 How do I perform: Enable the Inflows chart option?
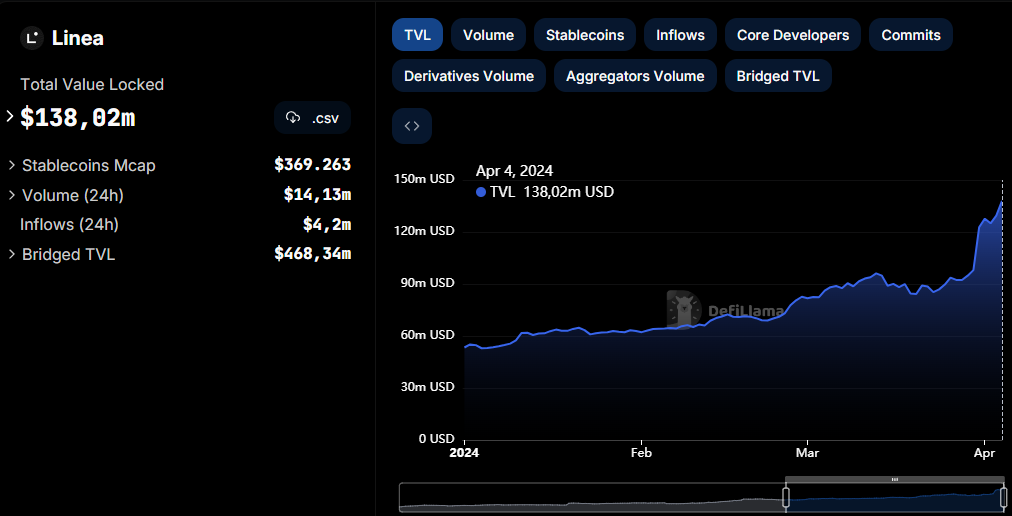[x=680, y=35]
